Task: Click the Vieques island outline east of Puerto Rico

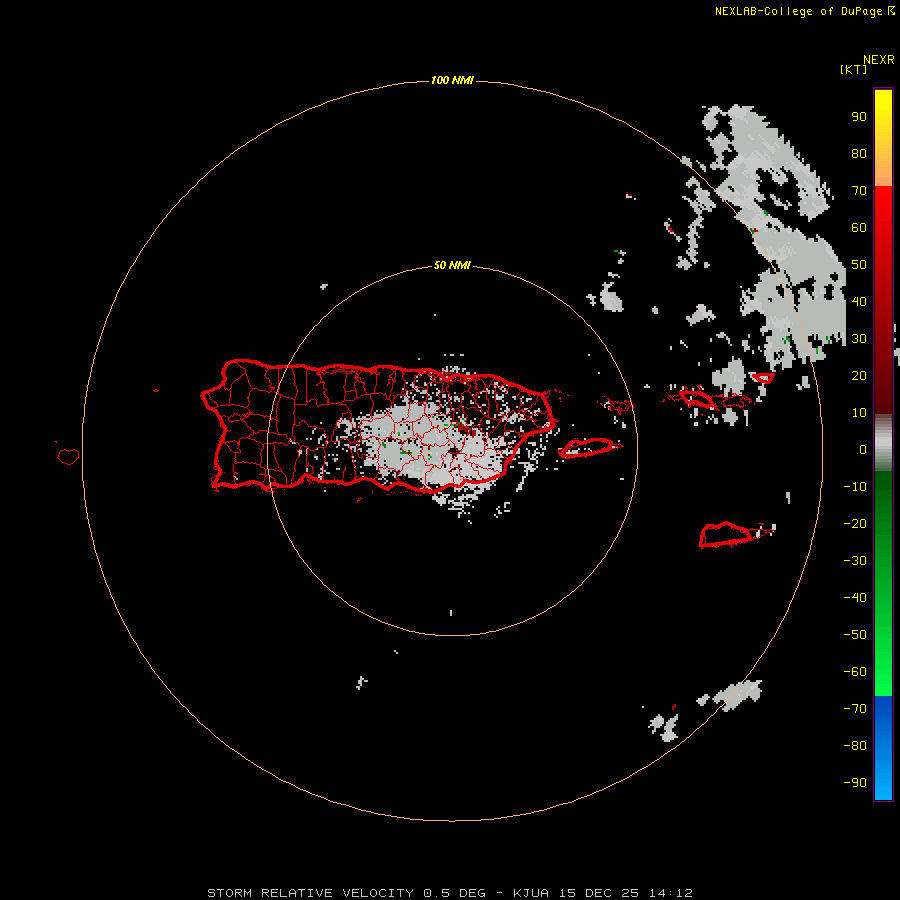Action: click(x=587, y=447)
